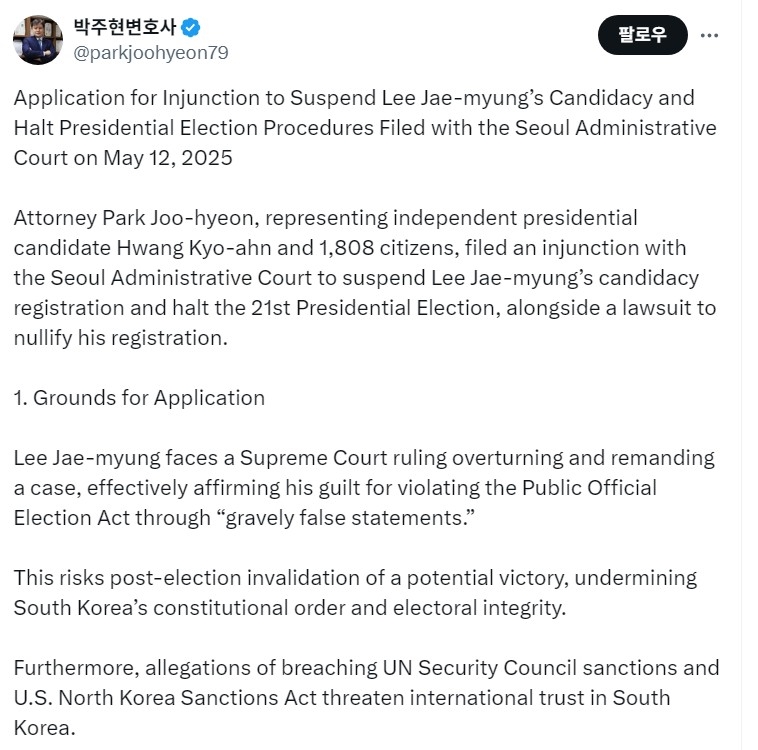Select the date "May 12, 2025"
This screenshot has width=758, height=750.
168,158
